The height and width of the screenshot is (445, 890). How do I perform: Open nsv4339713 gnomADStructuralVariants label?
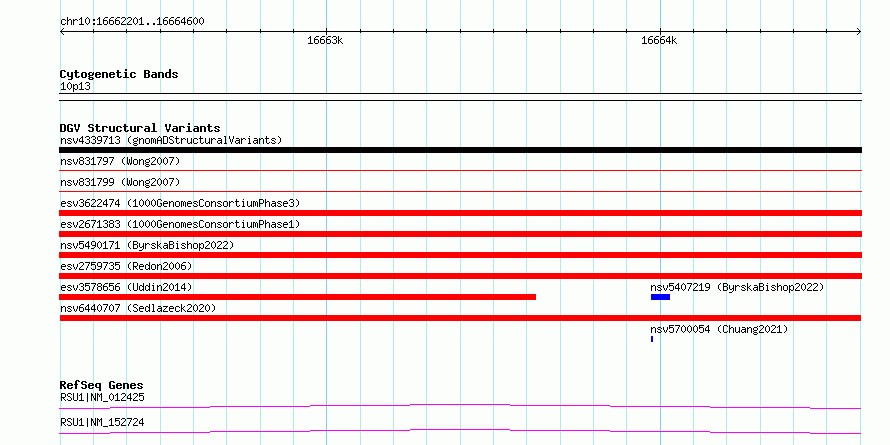click(x=171, y=140)
